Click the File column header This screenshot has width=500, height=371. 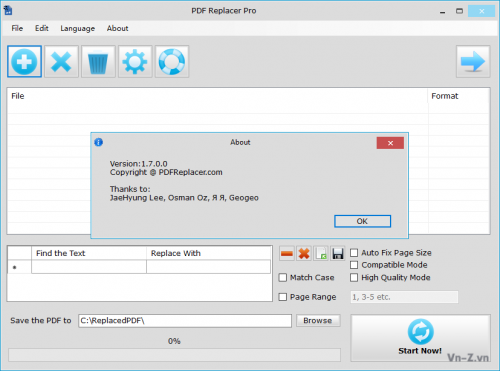[217, 96]
